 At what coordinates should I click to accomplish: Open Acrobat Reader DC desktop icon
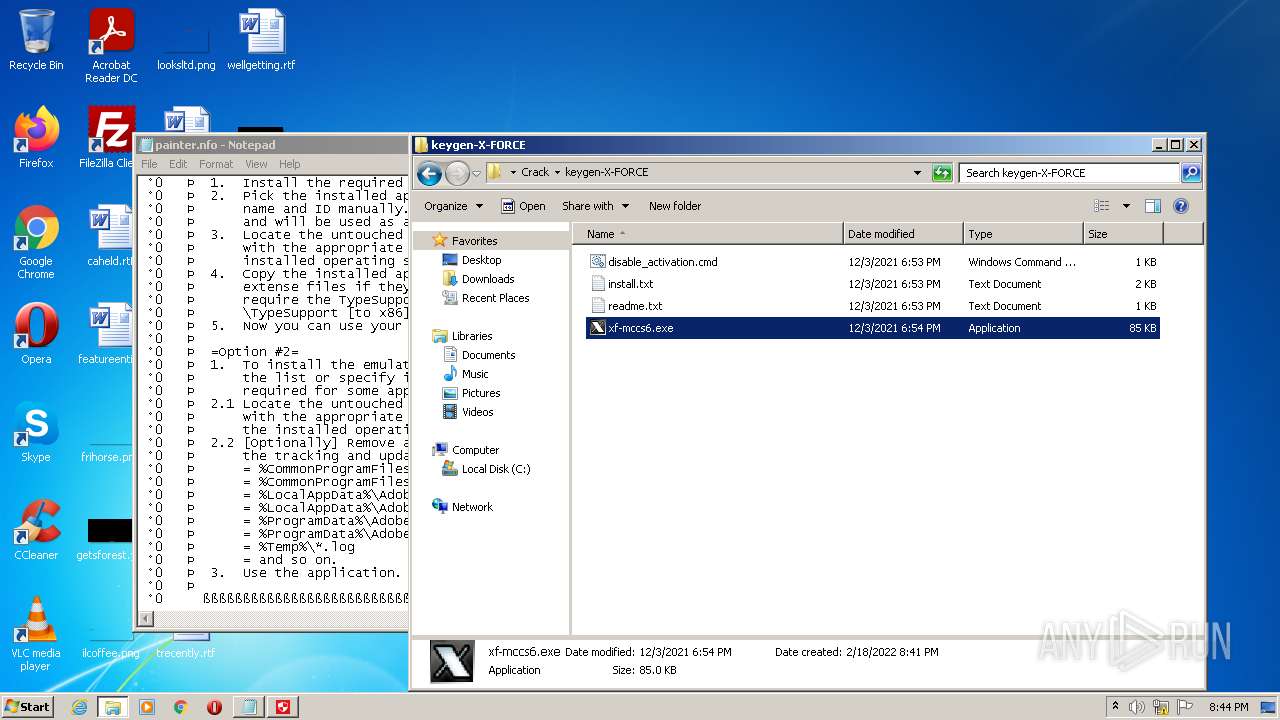click(x=111, y=46)
